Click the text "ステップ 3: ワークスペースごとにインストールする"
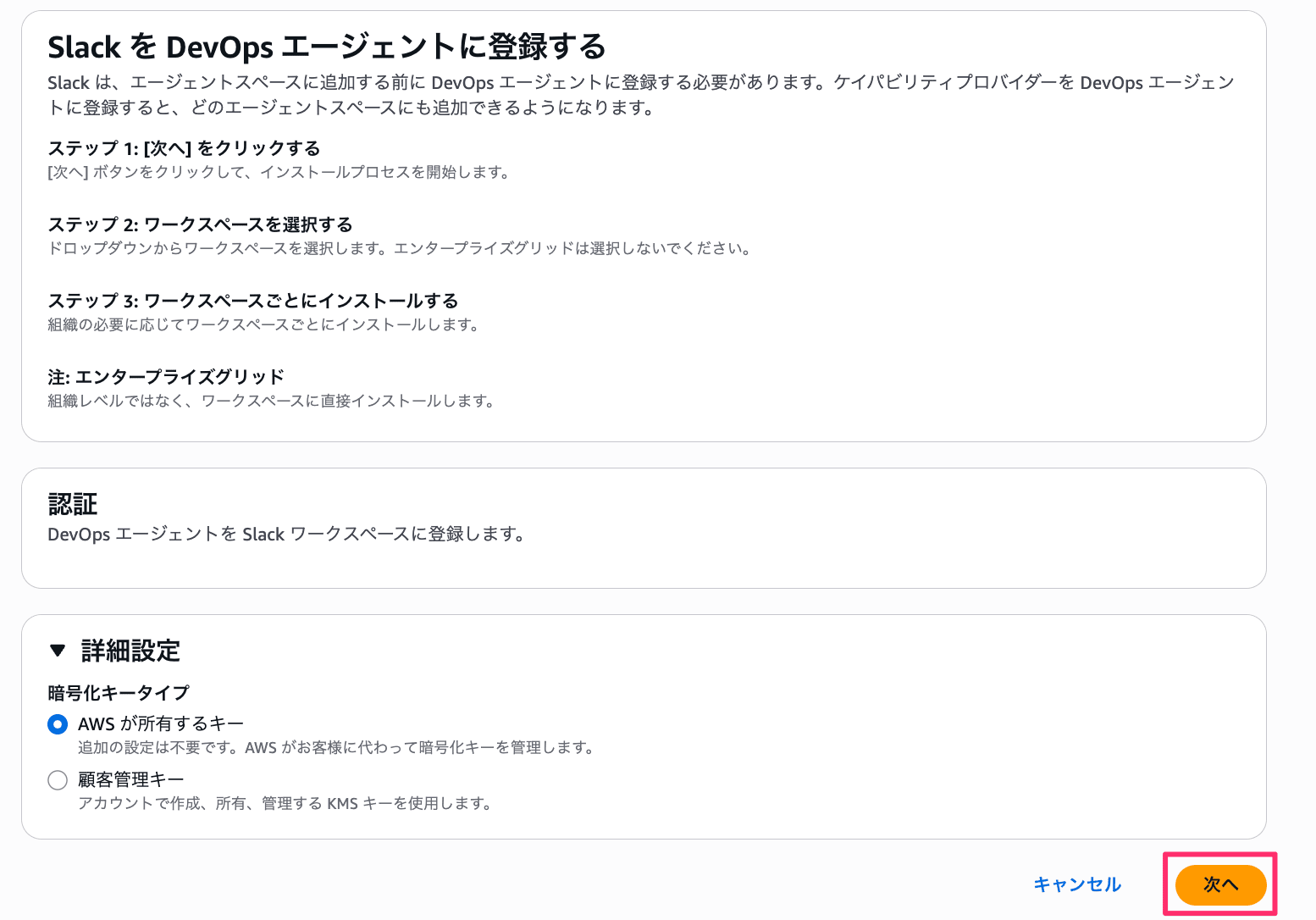This screenshot has height=920, width=1316. point(253,301)
